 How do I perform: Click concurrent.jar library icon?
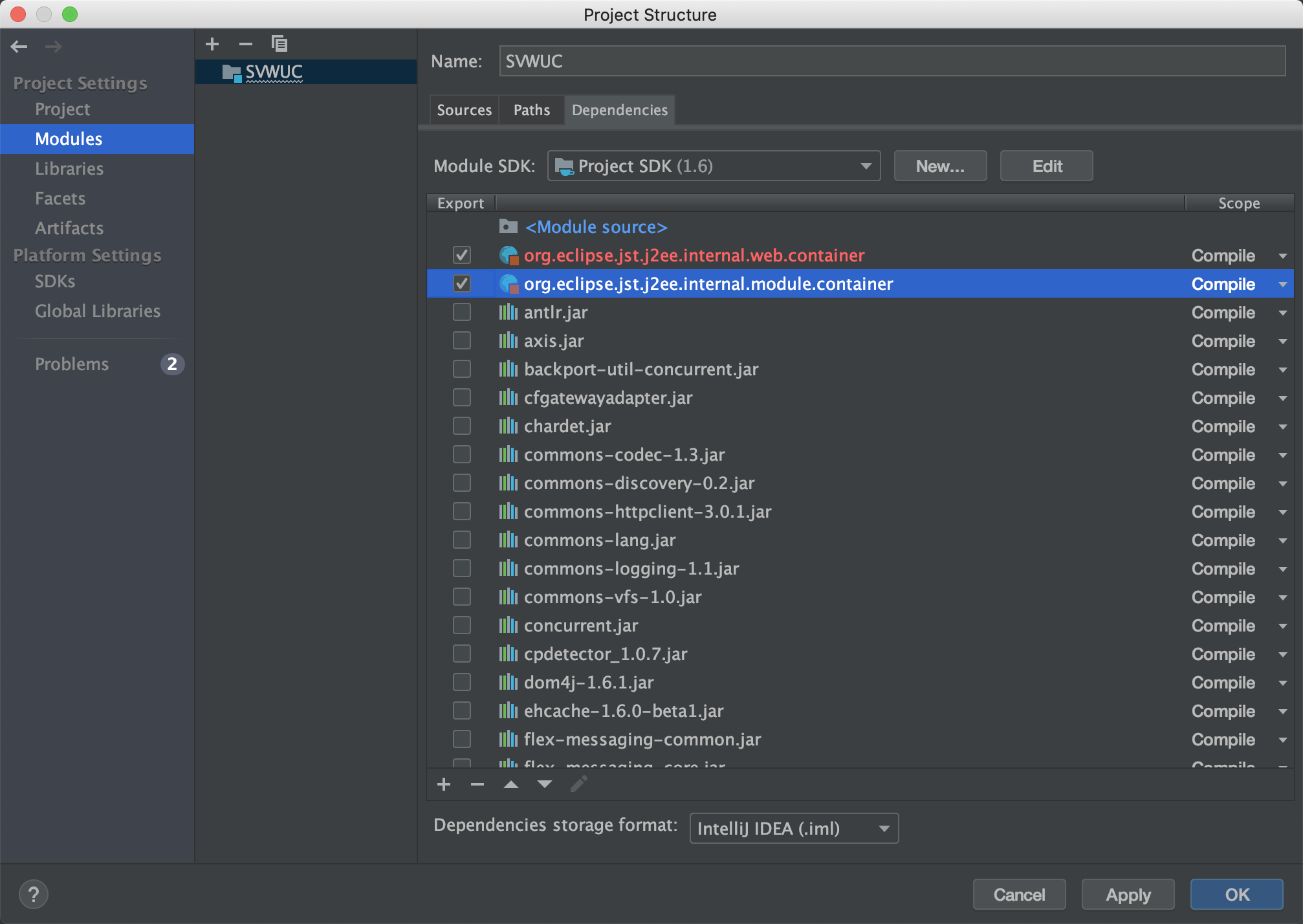pos(509,626)
